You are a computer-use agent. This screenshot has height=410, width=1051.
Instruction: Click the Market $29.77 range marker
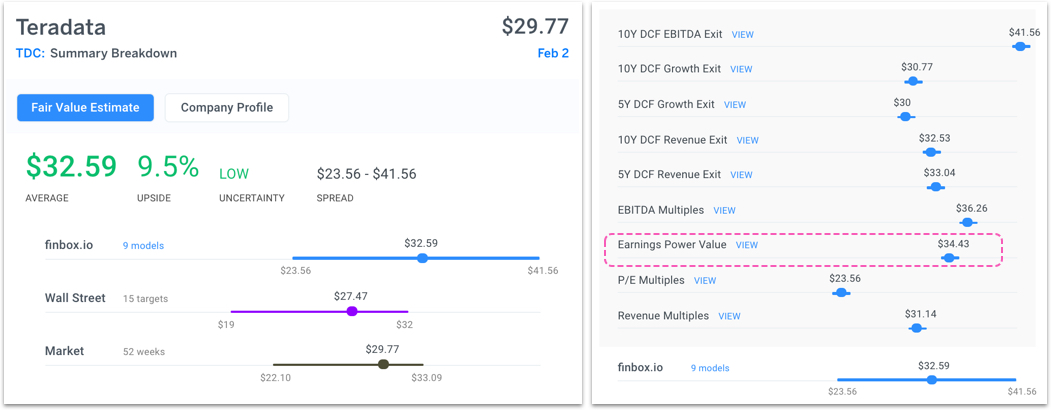pos(383,364)
